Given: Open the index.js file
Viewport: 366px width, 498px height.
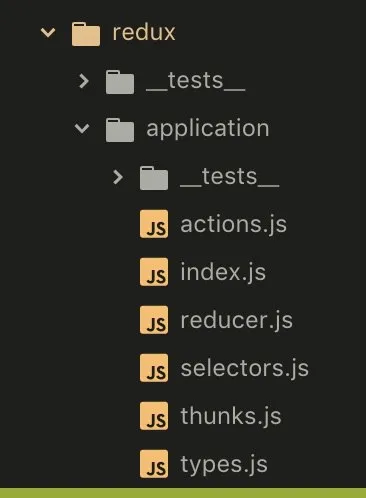Looking at the screenshot, I should (223, 273).
